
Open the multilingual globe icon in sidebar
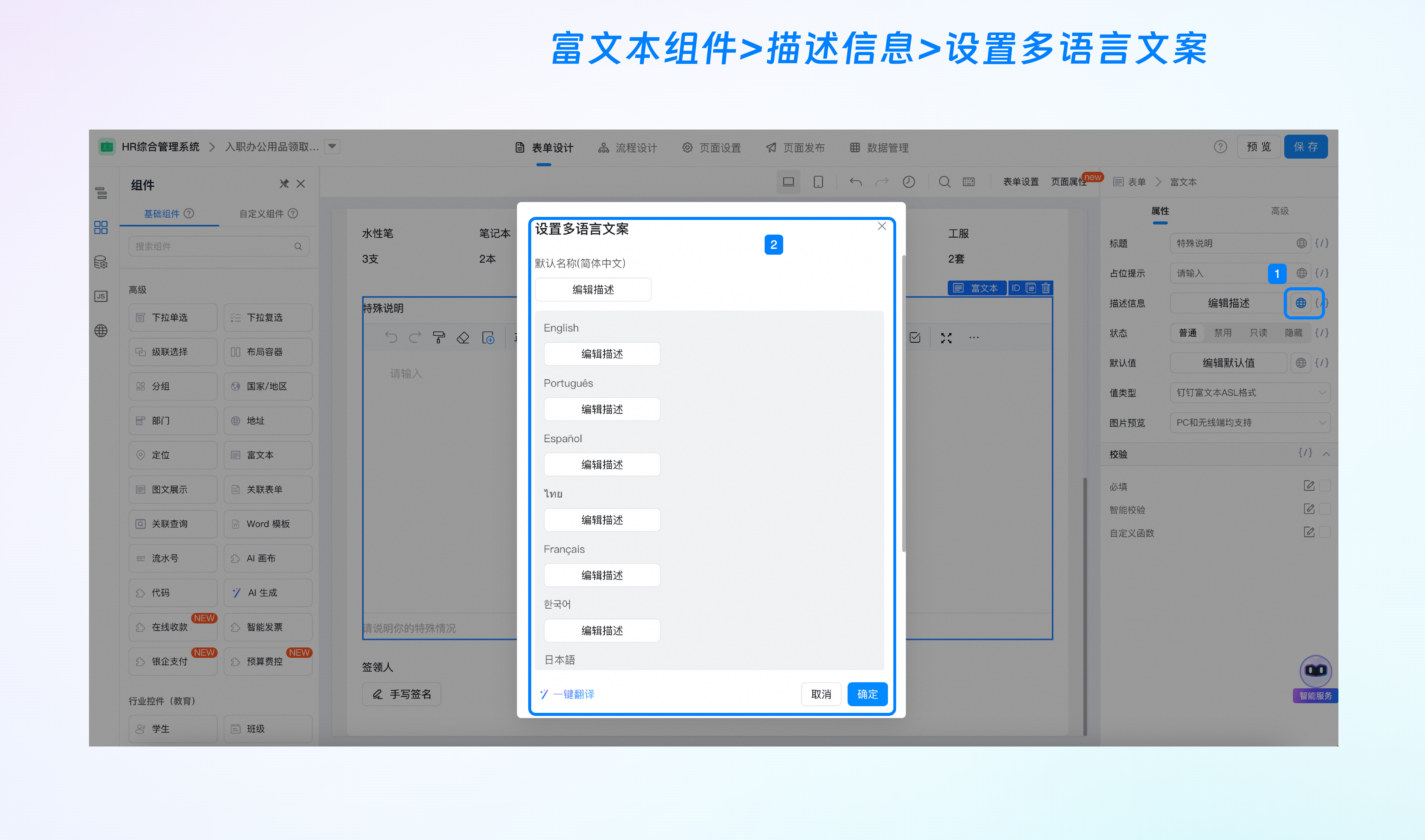pos(101,331)
